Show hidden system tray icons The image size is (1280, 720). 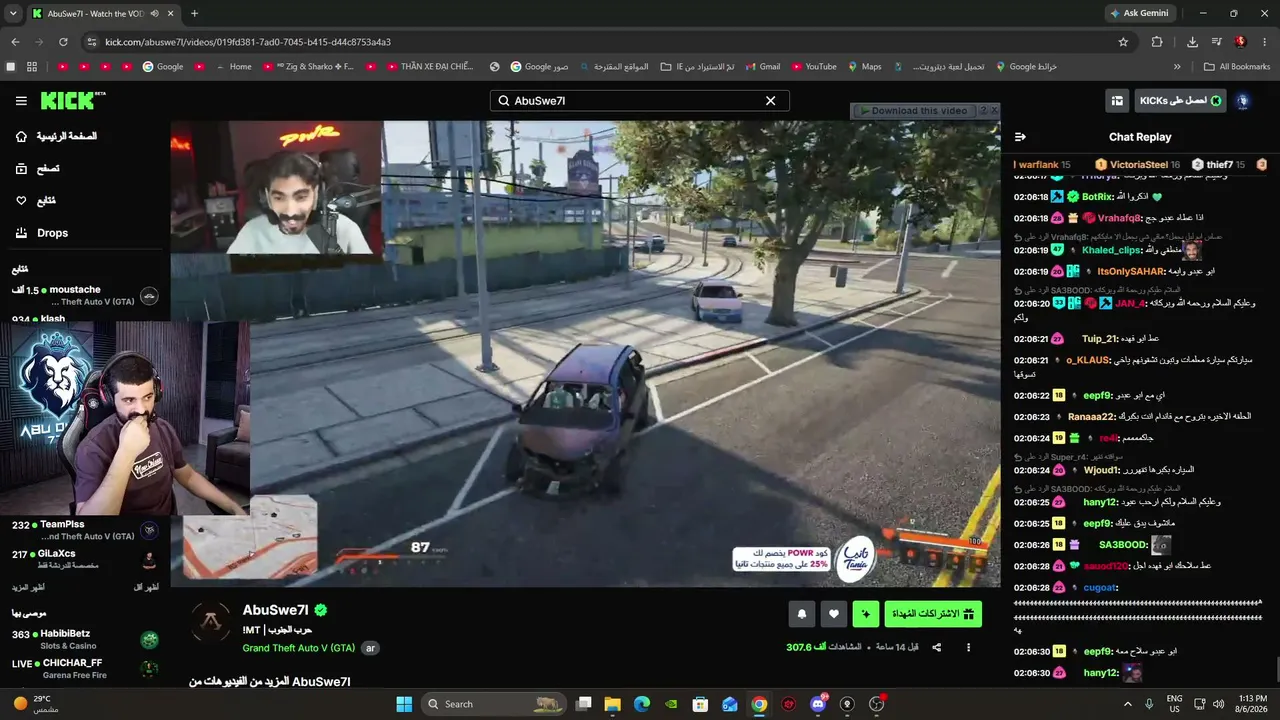click(x=1128, y=704)
